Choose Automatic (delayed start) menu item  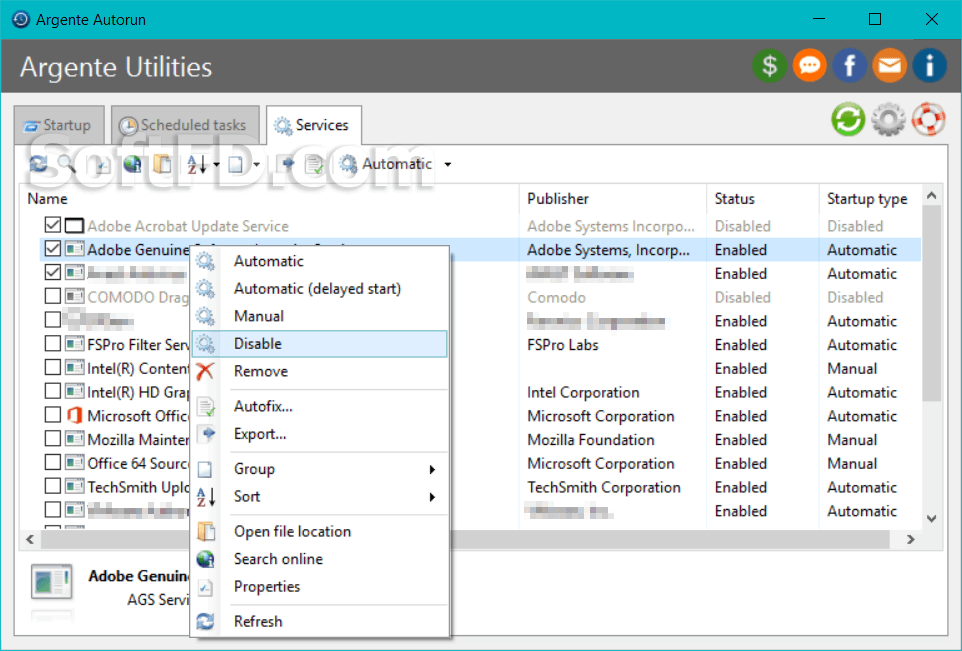tap(319, 288)
